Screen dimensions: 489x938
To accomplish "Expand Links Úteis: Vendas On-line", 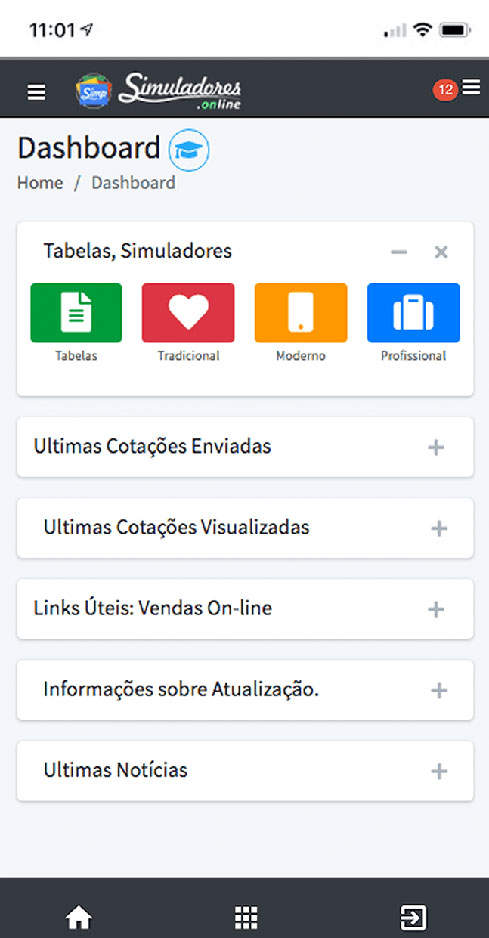I will click(436, 610).
